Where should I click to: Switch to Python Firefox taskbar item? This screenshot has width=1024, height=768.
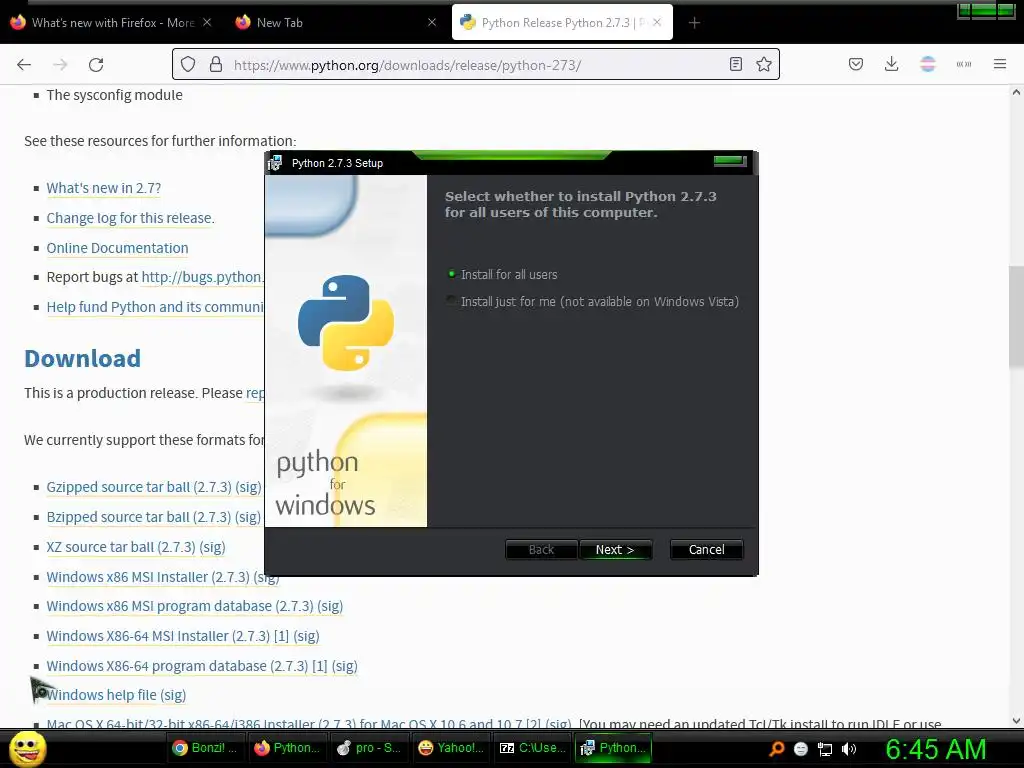click(x=287, y=748)
